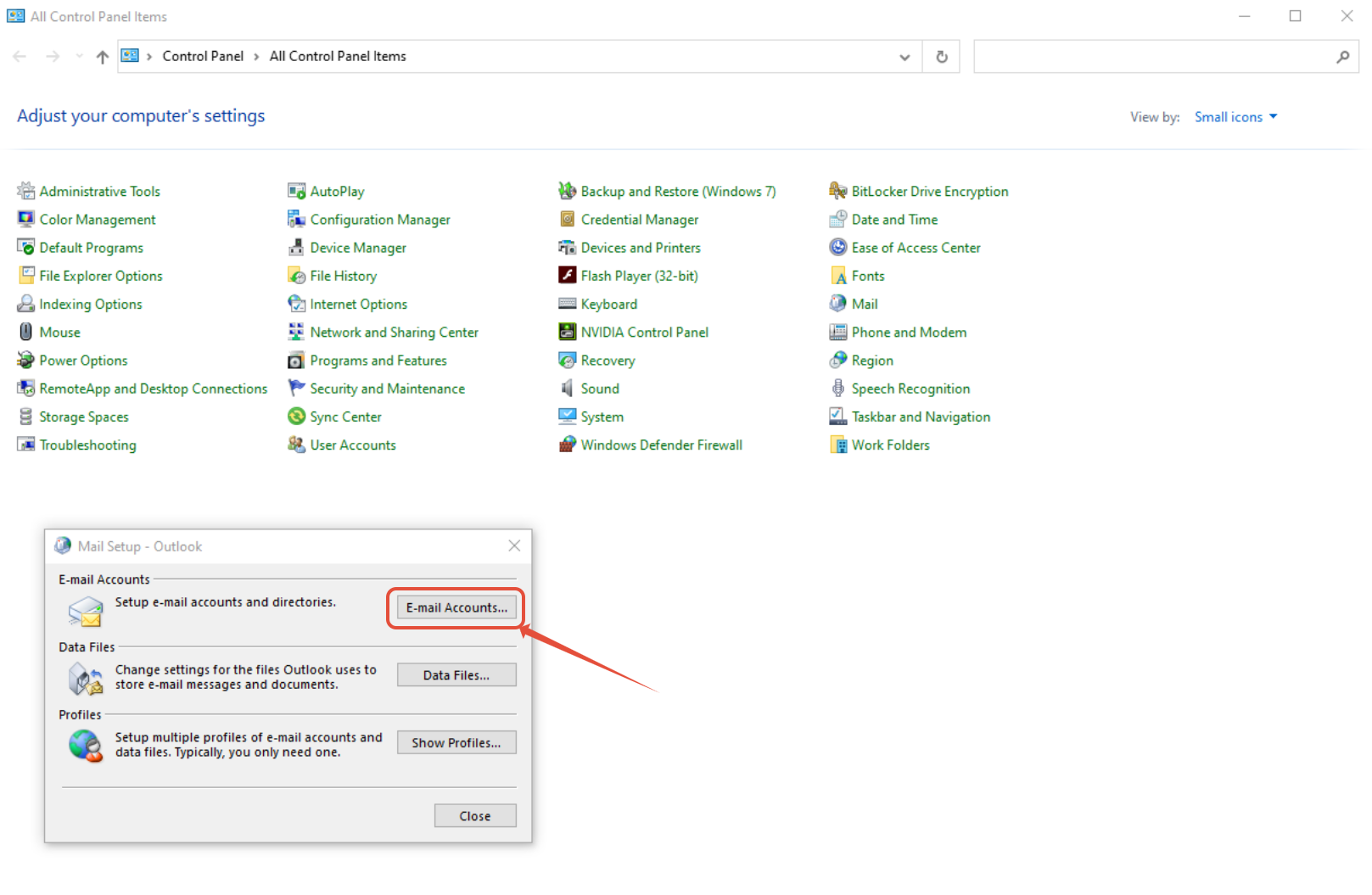Open the File History icon

coord(296,276)
